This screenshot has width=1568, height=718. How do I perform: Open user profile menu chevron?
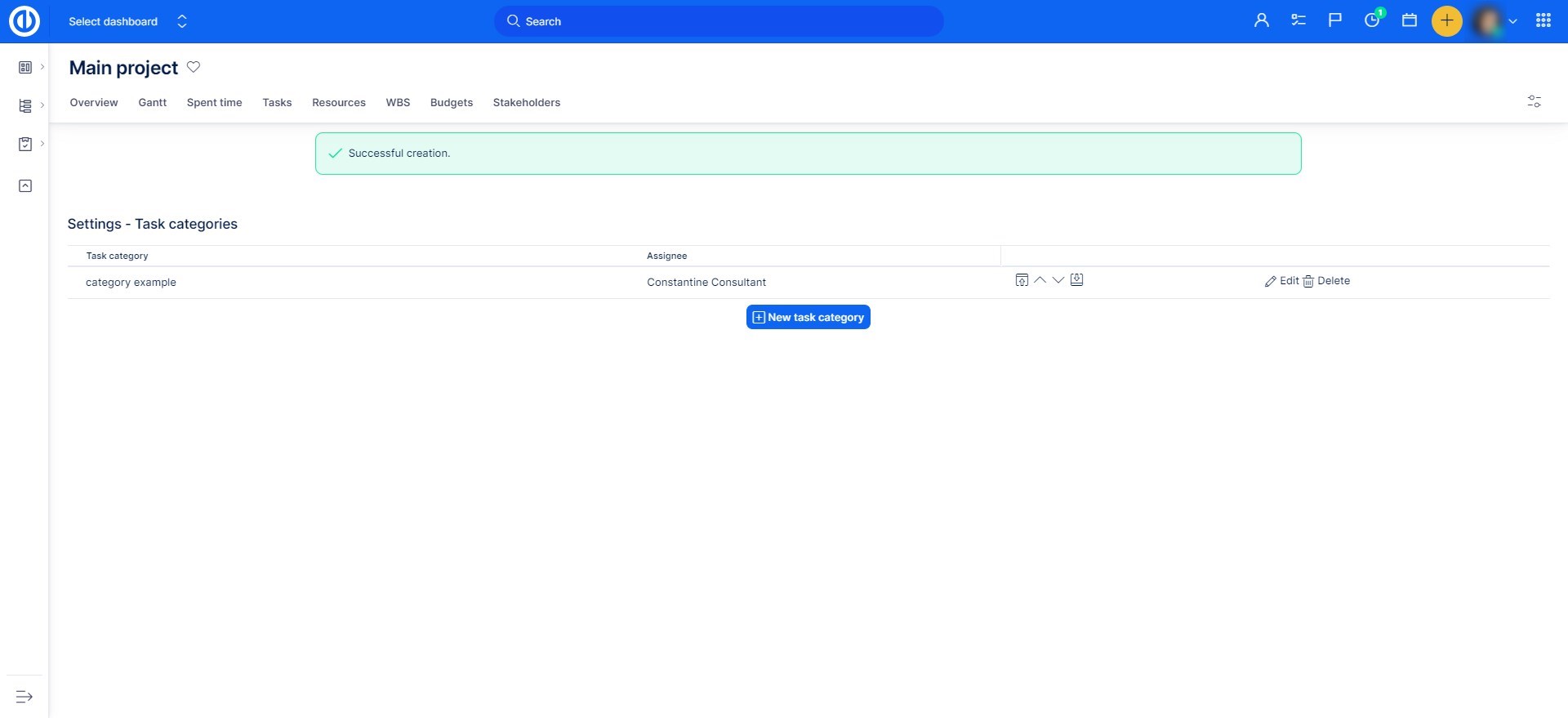click(1512, 21)
